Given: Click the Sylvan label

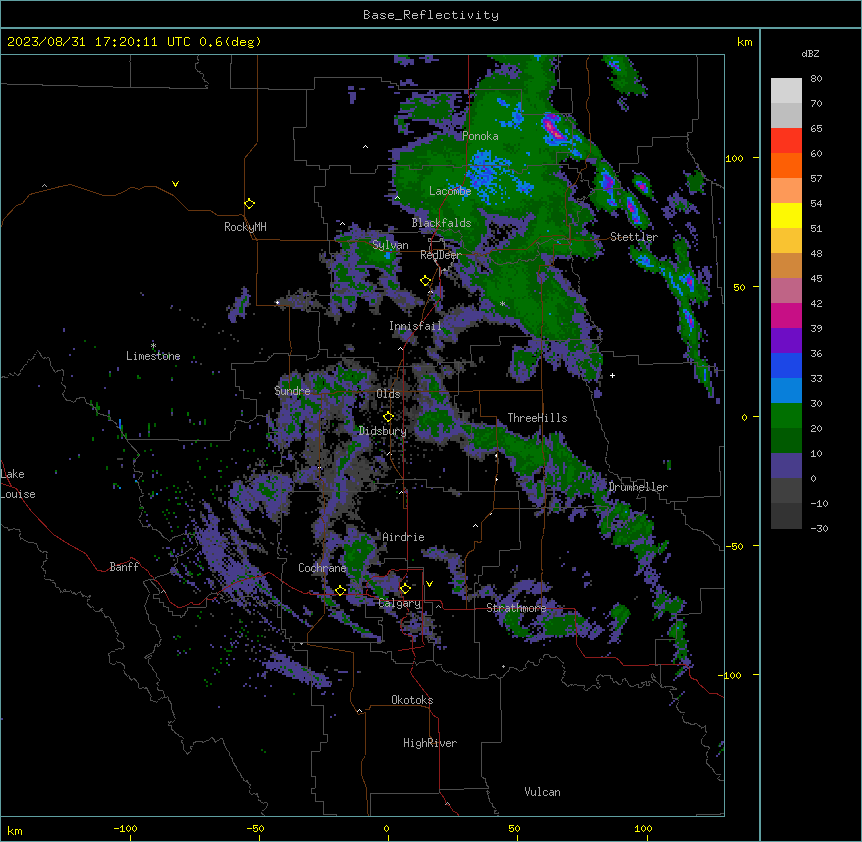Looking at the screenshot, I should pos(390,245).
